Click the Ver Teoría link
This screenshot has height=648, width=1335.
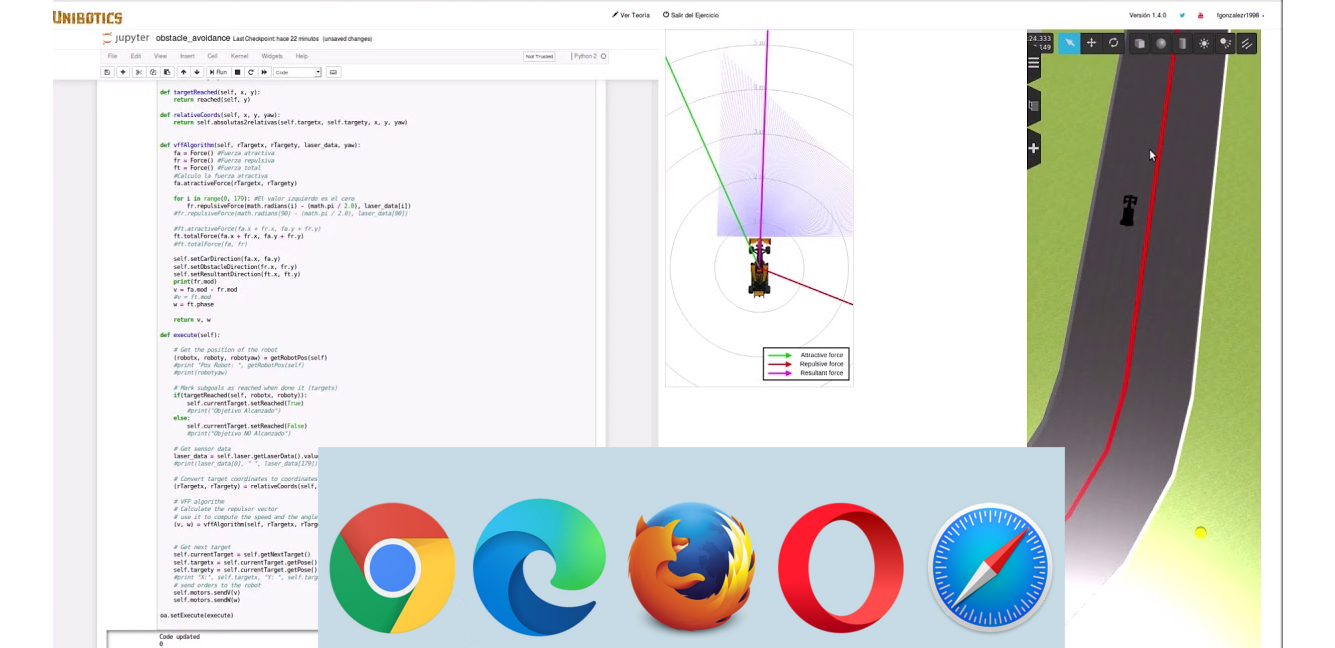631,15
